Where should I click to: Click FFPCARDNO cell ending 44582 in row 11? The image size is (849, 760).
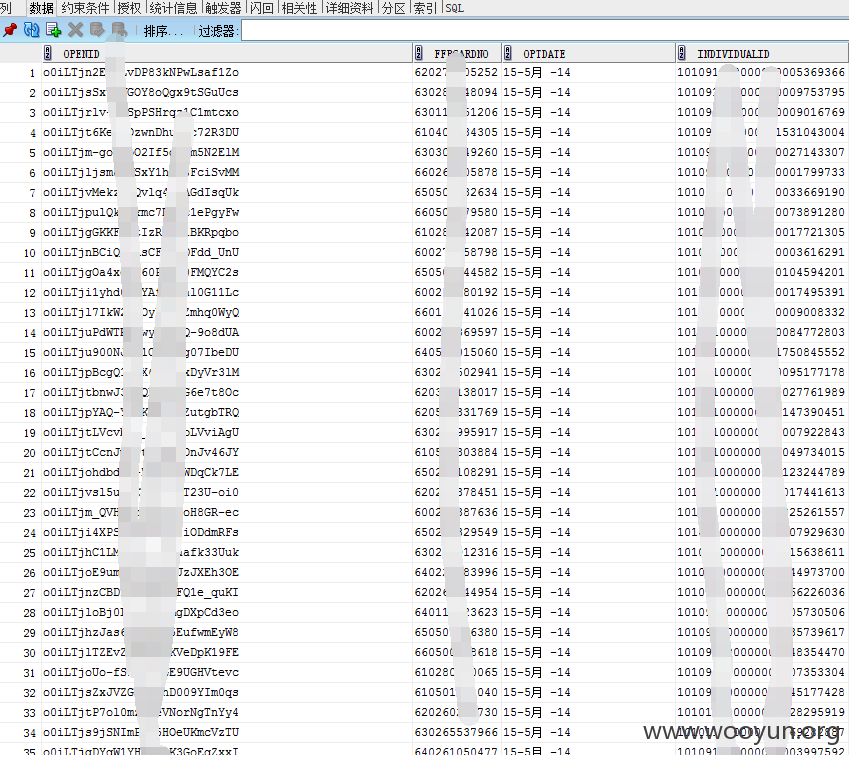457,273
